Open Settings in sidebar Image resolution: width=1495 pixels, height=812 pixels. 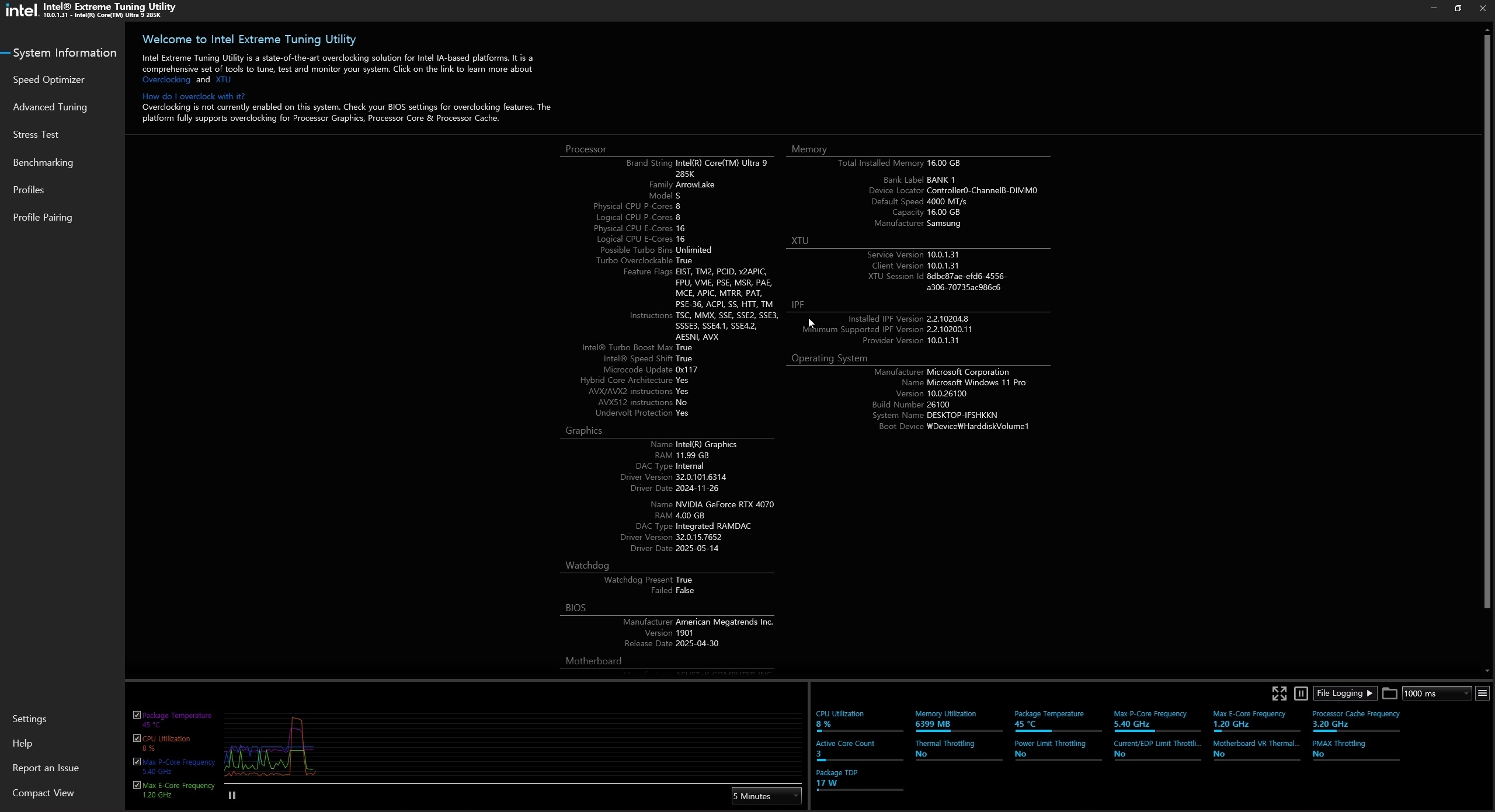(29, 719)
